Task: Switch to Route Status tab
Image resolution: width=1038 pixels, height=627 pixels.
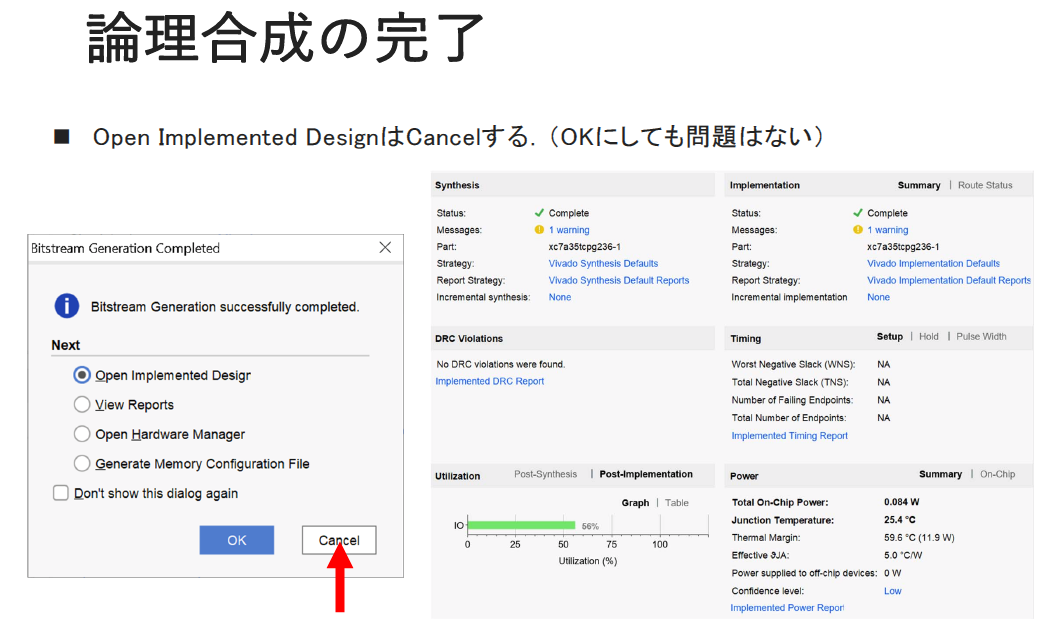Action: 985,185
